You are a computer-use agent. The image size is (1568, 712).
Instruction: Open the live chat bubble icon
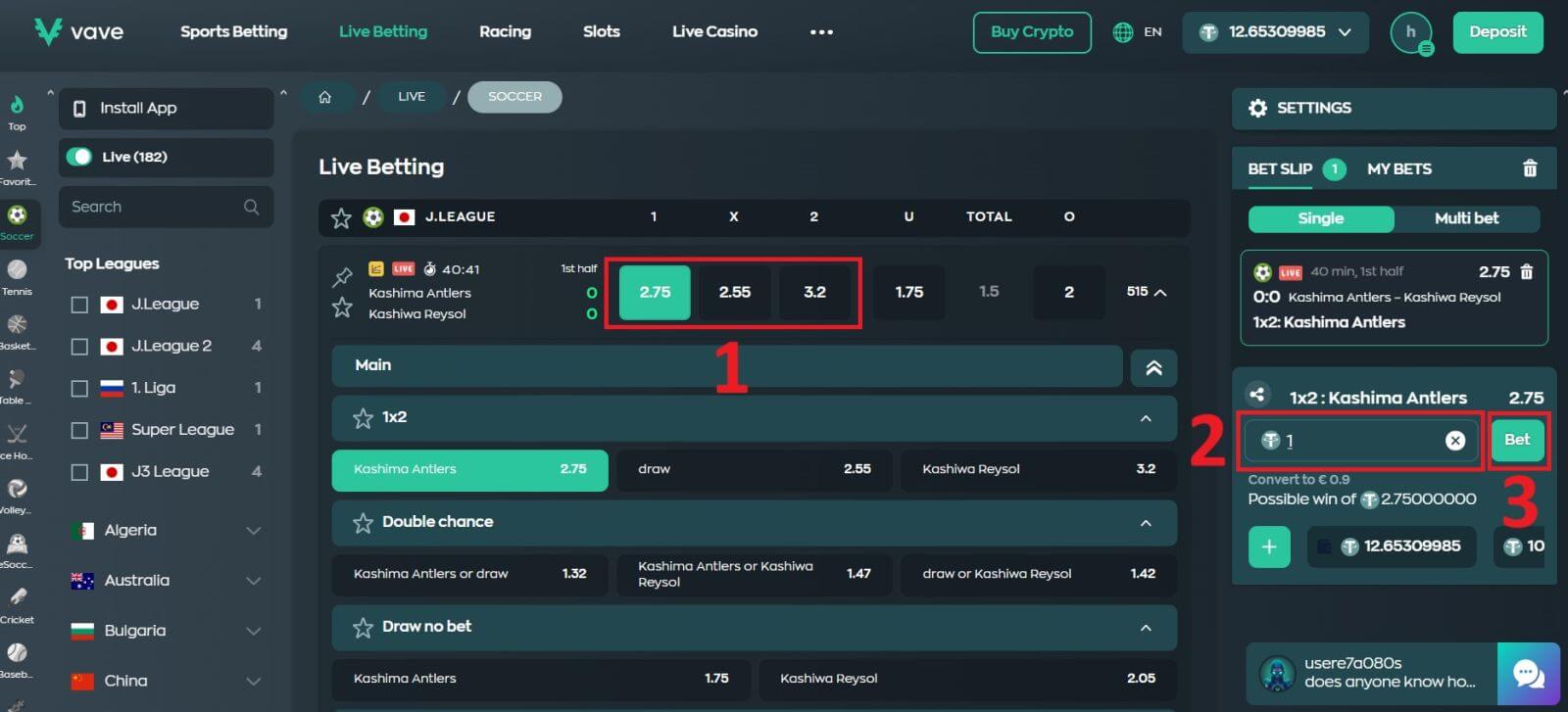pyautogui.click(x=1528, y=674)
